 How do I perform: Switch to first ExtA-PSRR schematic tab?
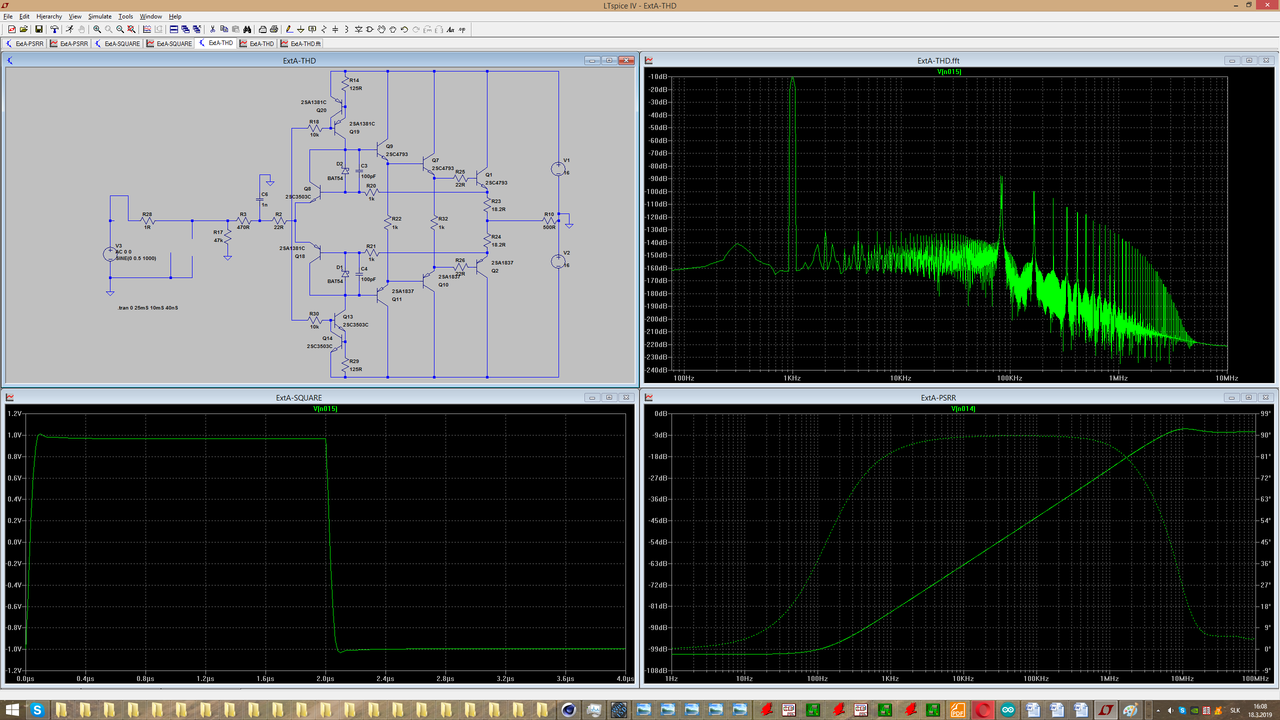coord(25,44)
